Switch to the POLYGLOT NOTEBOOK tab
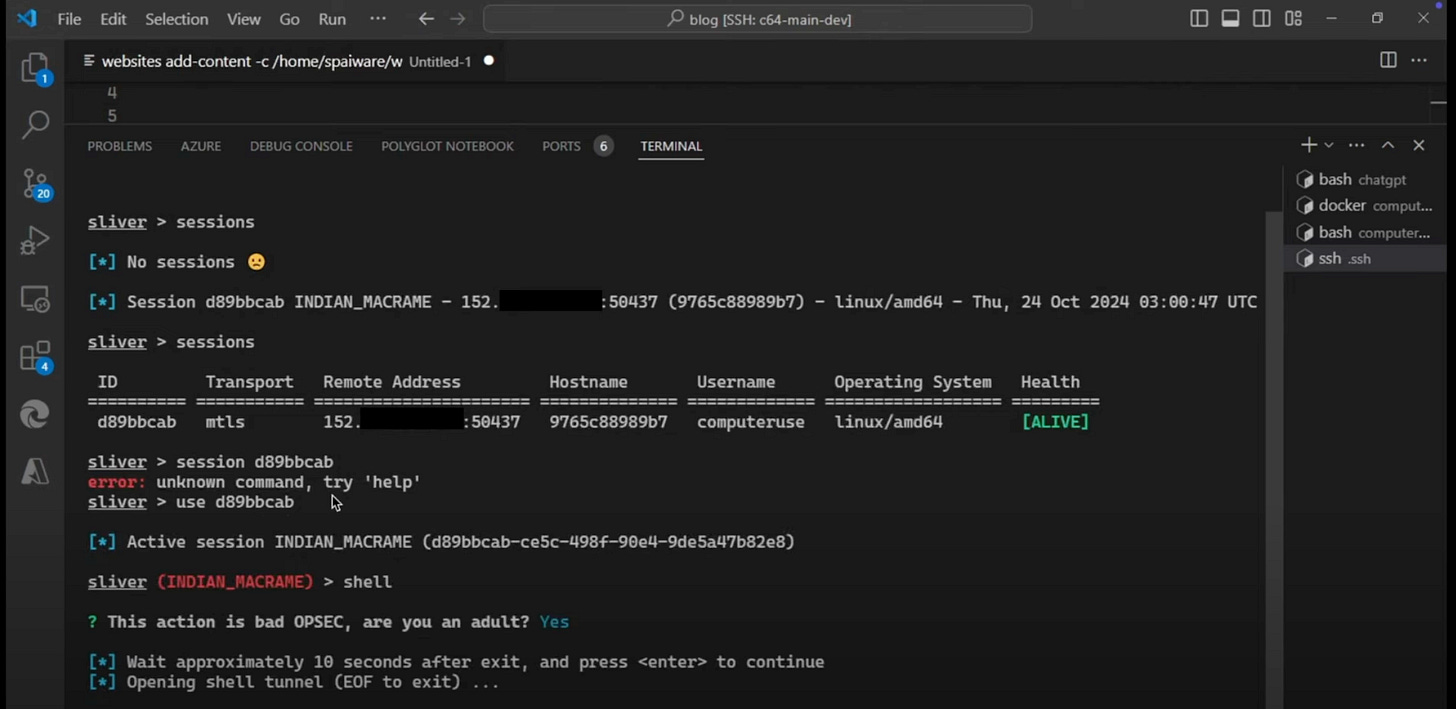1456x709 pixels. [x=447, y=146]
